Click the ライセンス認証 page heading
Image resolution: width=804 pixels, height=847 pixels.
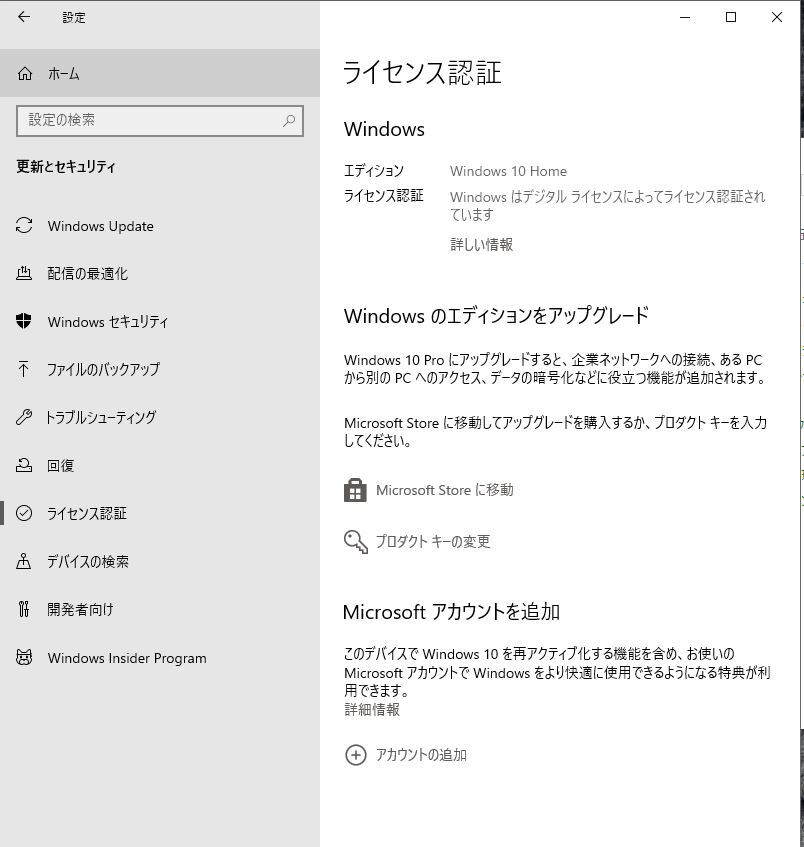click(x=423, y=72)
